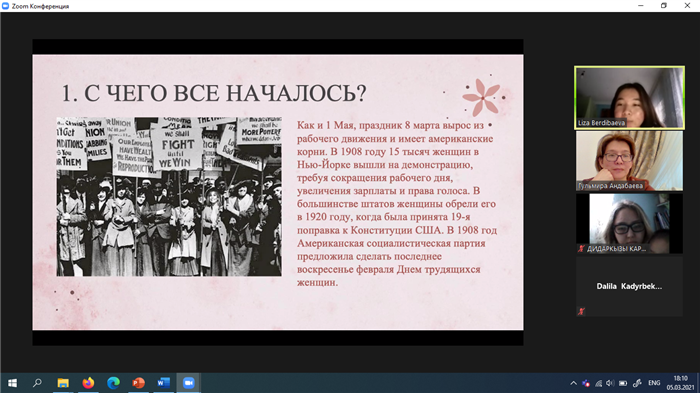Open File Explorer from taskbar
This screenshot has height=393, width=700.
point(63,383)
